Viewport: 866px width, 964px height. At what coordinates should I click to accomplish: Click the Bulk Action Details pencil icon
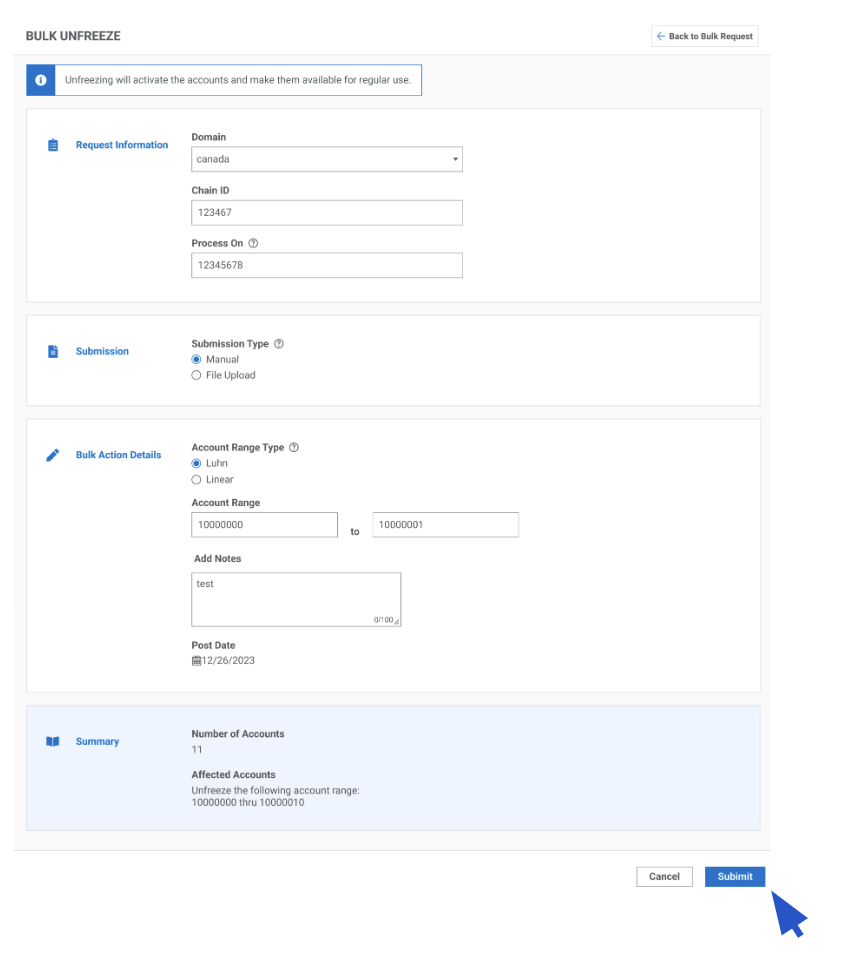pyautogui.click(x=53, y=455)
